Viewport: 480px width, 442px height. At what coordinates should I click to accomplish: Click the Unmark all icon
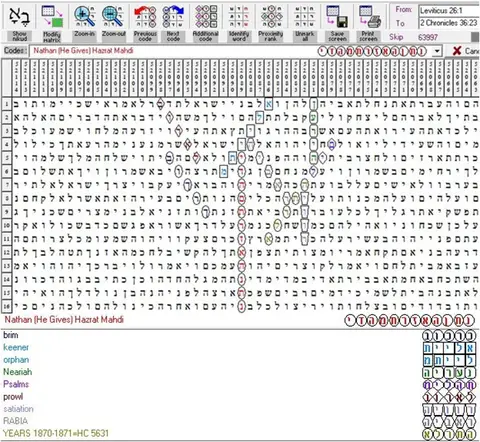[304, 16]
